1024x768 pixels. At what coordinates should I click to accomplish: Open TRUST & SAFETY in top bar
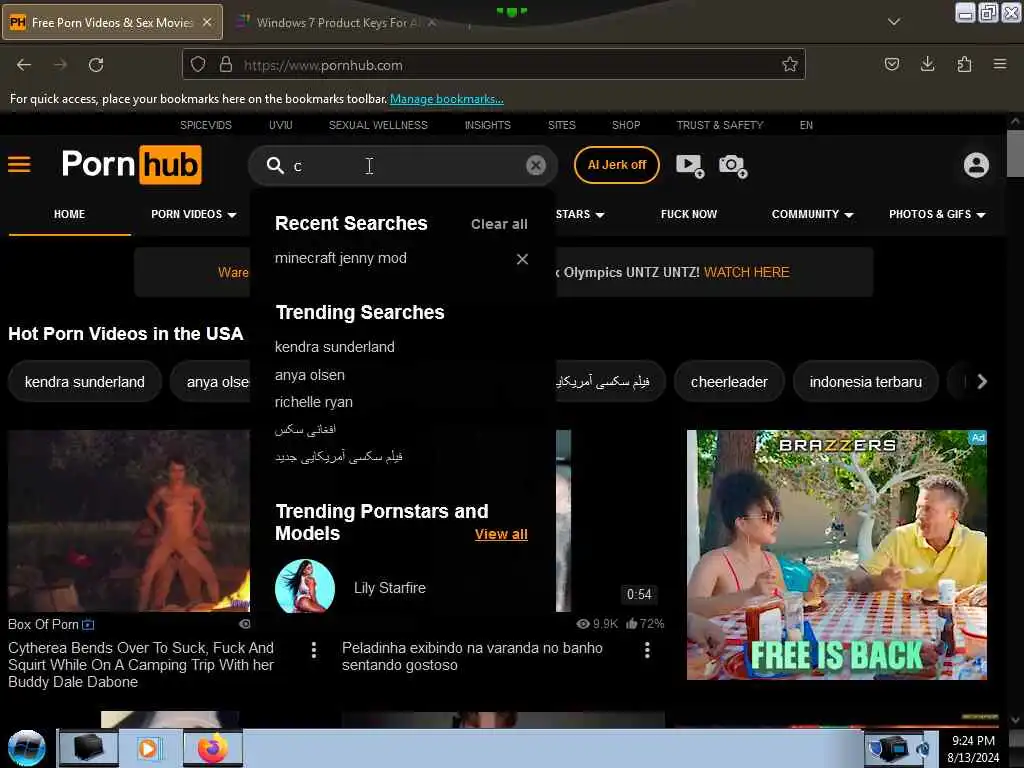pyautogui.click(x=720, y=125)
